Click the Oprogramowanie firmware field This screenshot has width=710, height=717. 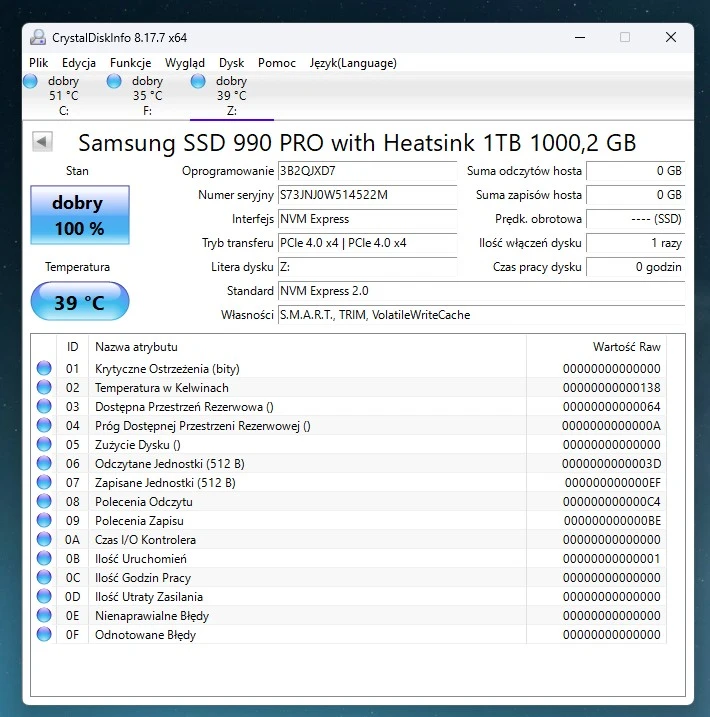tap(366, 171)
